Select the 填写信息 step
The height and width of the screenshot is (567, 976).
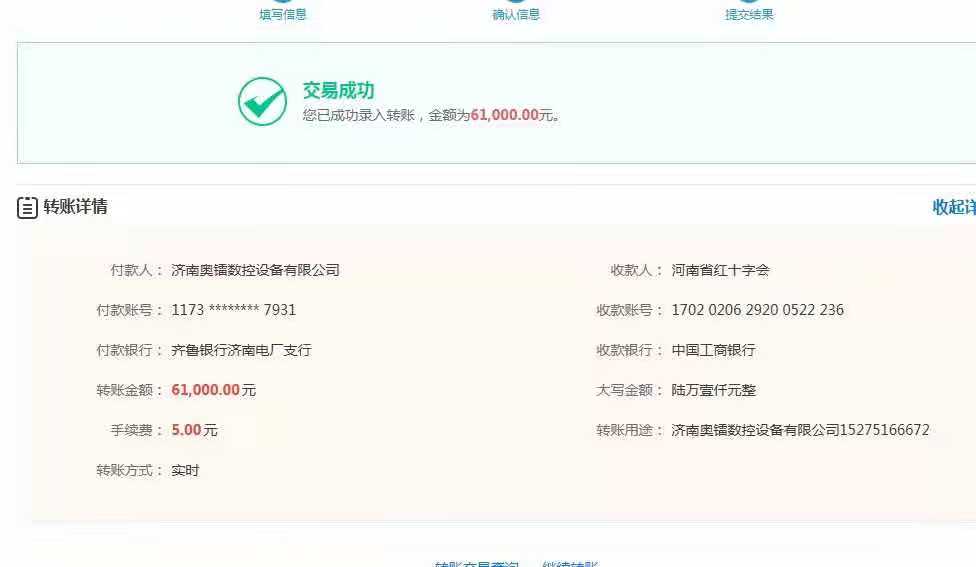pos(283,14)
